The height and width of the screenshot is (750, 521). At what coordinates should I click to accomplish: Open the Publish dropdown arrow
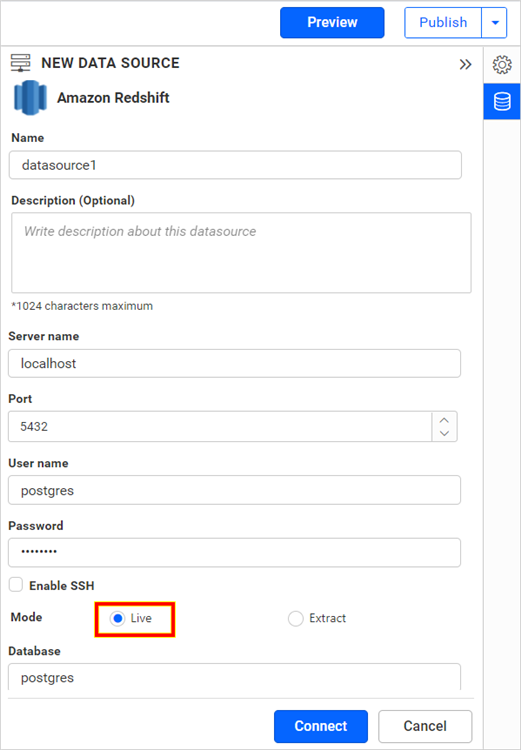[495, 22]
